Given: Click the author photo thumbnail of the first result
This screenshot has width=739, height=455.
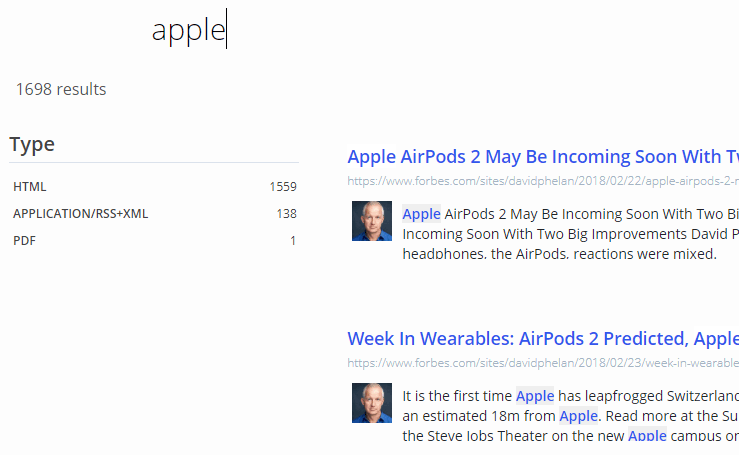Looking at the screenshot, I should click(371, 221).
